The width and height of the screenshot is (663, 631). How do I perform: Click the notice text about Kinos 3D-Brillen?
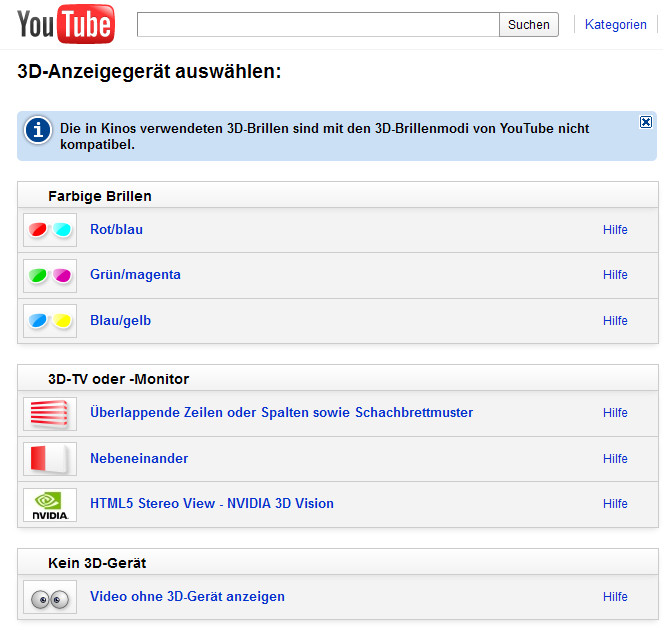[324, 136]
